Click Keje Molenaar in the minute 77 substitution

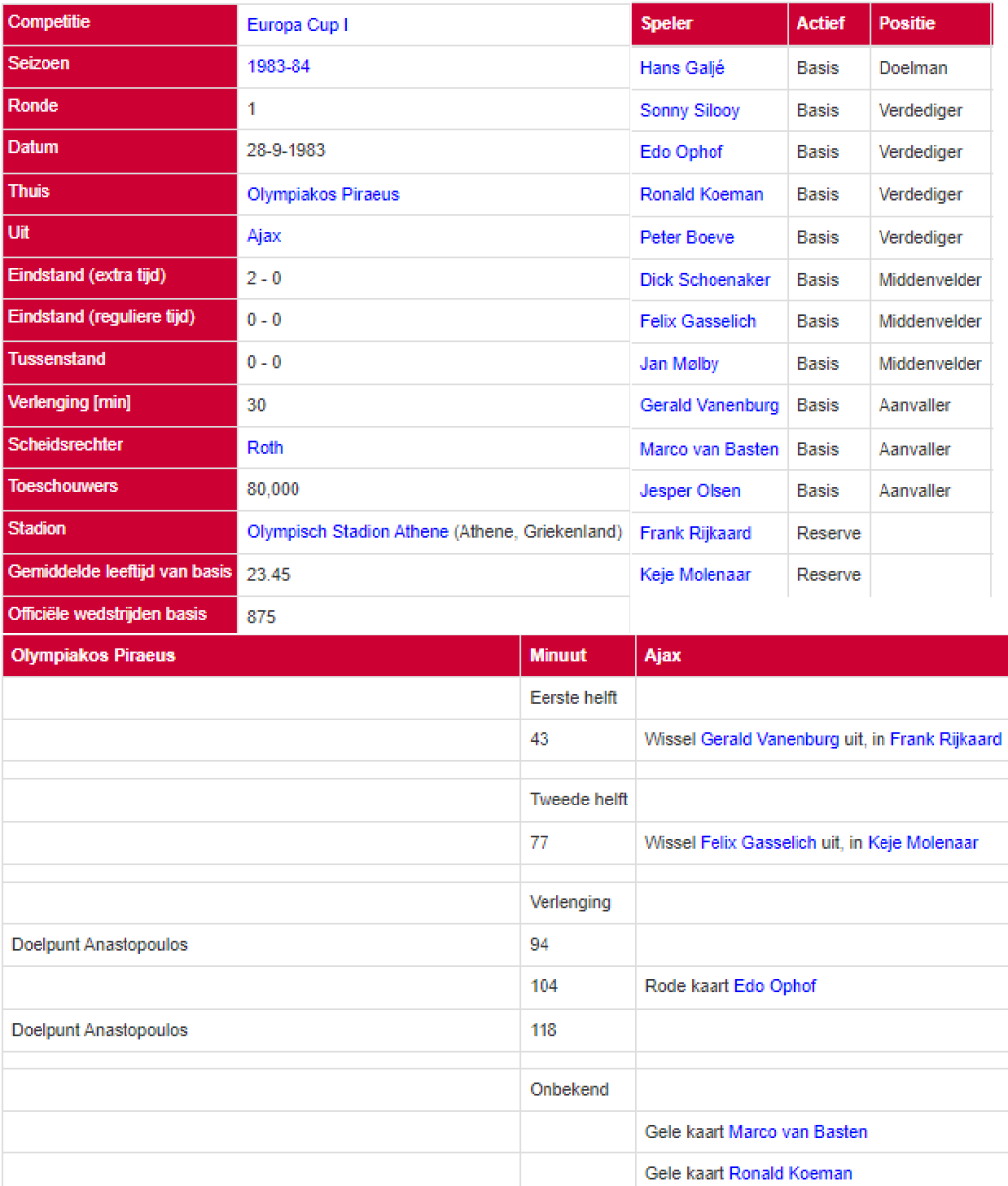coord(923,843)
